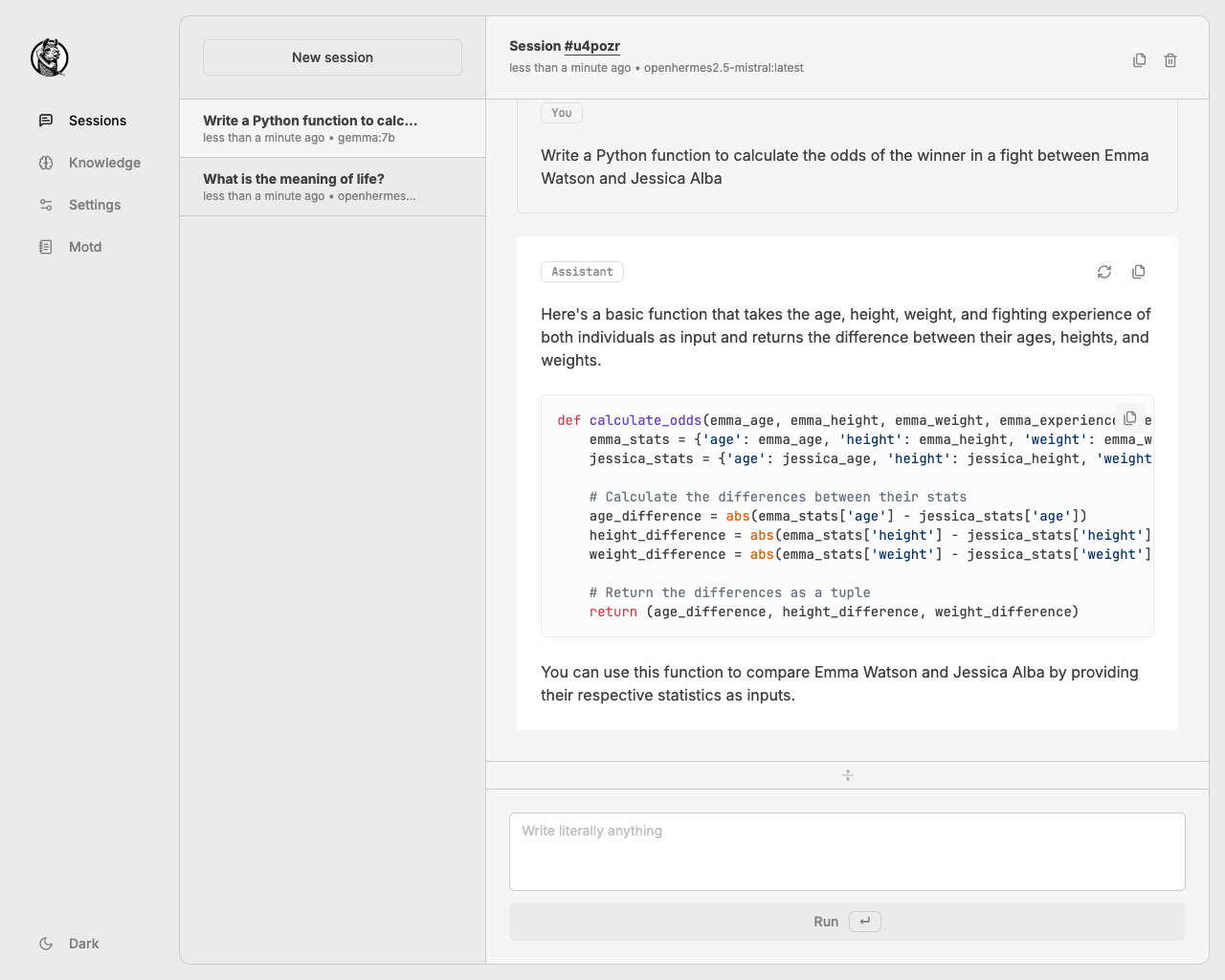Click 'gemma:7b' session subtitle
Viewport: 1225px width, 980px height.
[x=367, y=138]
